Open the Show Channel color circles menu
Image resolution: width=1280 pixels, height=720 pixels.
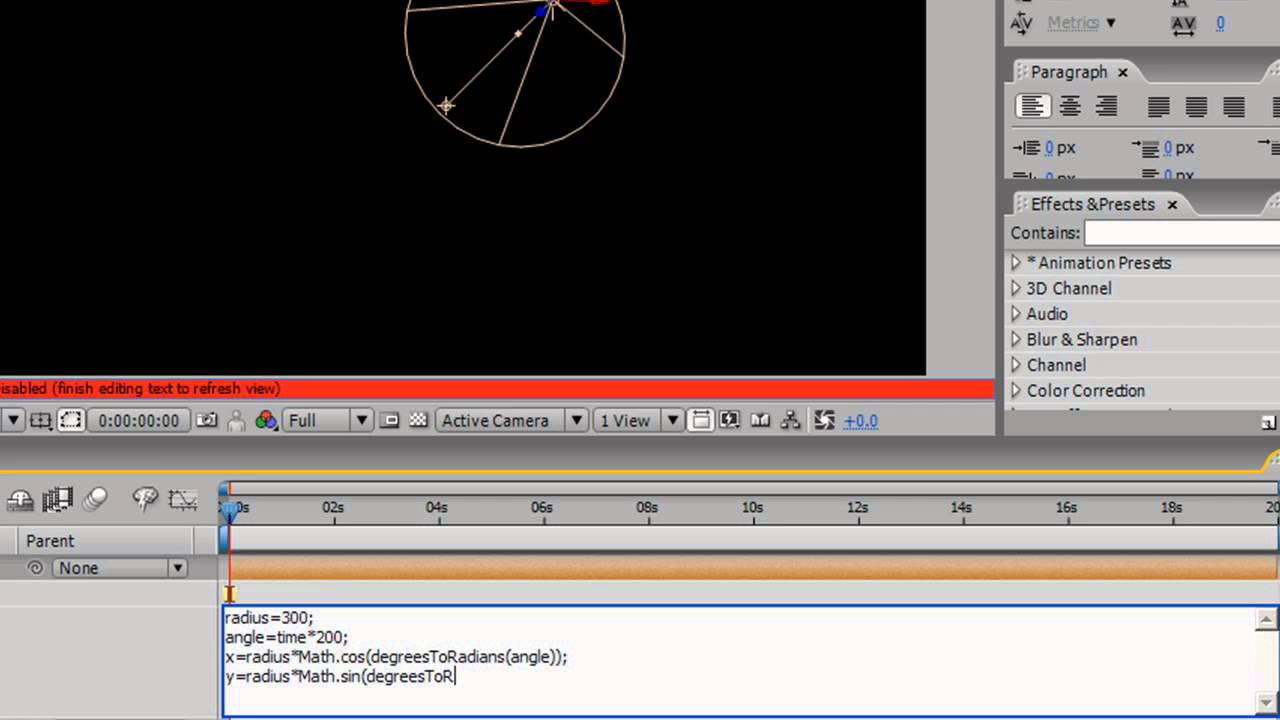pos(266,421)
